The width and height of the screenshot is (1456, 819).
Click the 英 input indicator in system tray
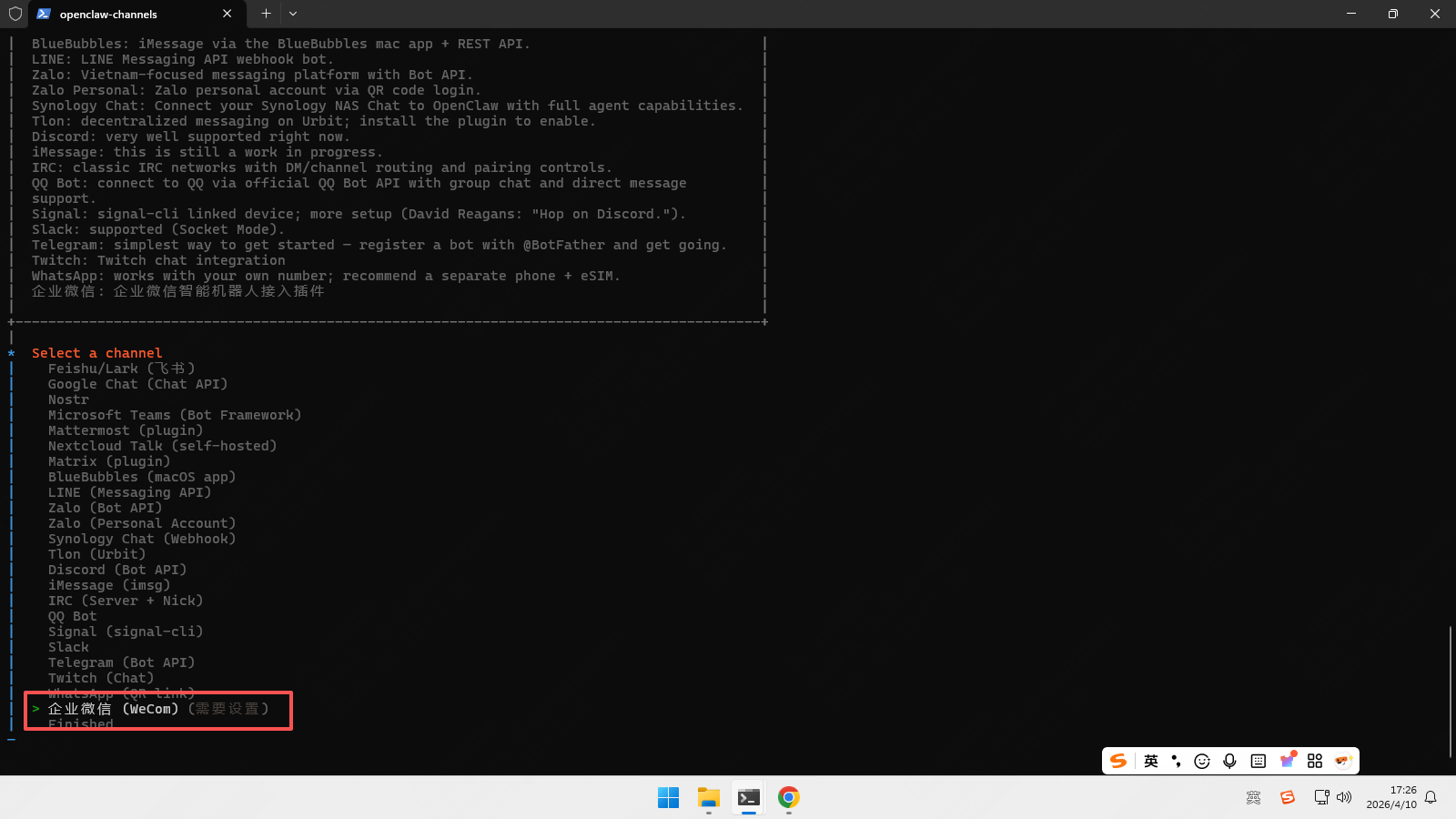[1254, 798]
